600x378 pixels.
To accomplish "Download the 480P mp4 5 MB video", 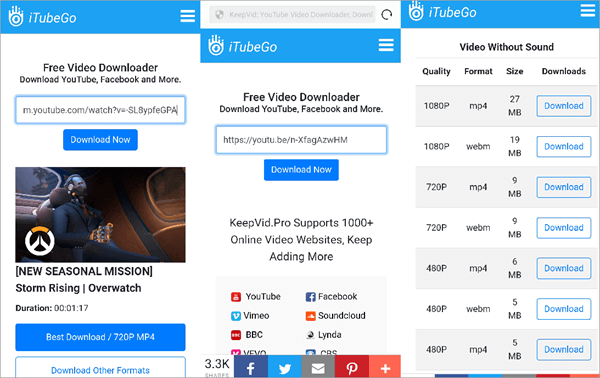I will (564, 349).
